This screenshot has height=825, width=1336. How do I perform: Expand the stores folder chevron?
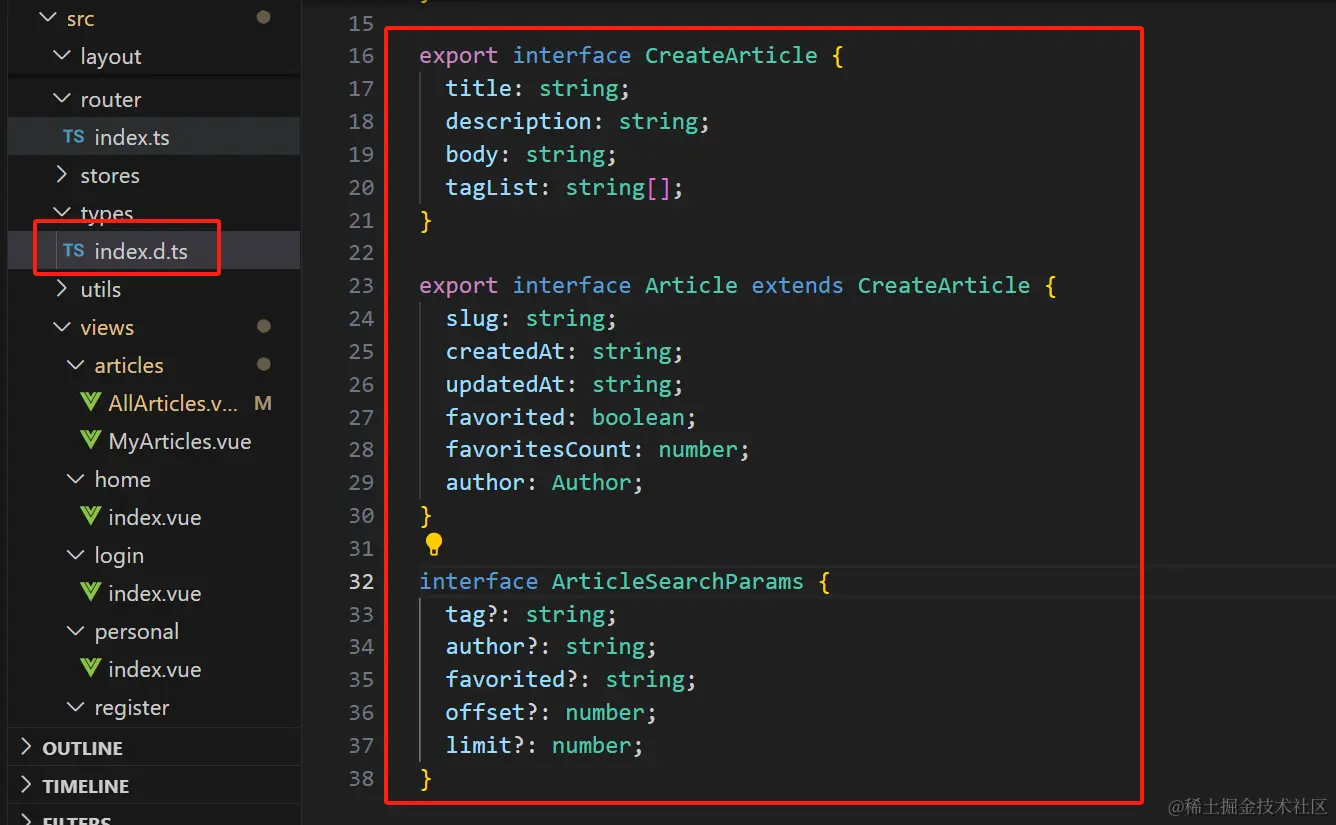61,175
